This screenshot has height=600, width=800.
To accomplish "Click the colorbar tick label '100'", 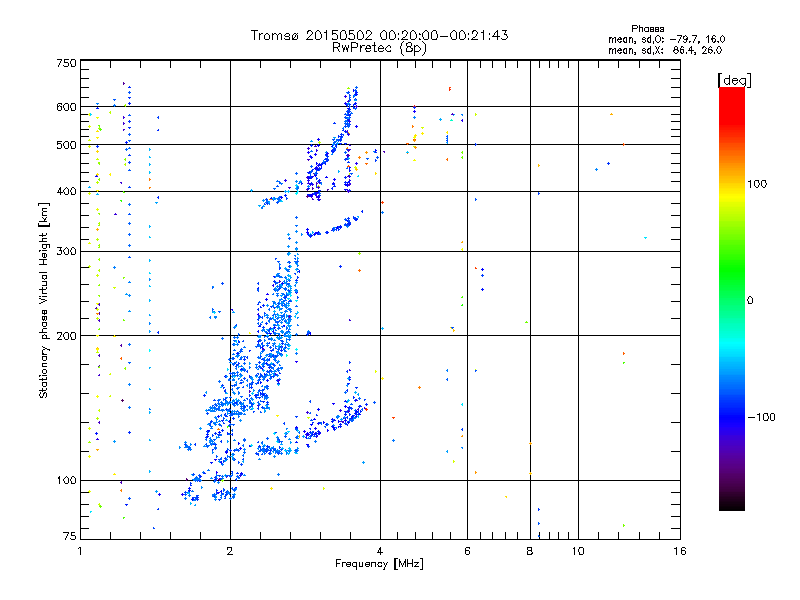I will tap(757, 184).
